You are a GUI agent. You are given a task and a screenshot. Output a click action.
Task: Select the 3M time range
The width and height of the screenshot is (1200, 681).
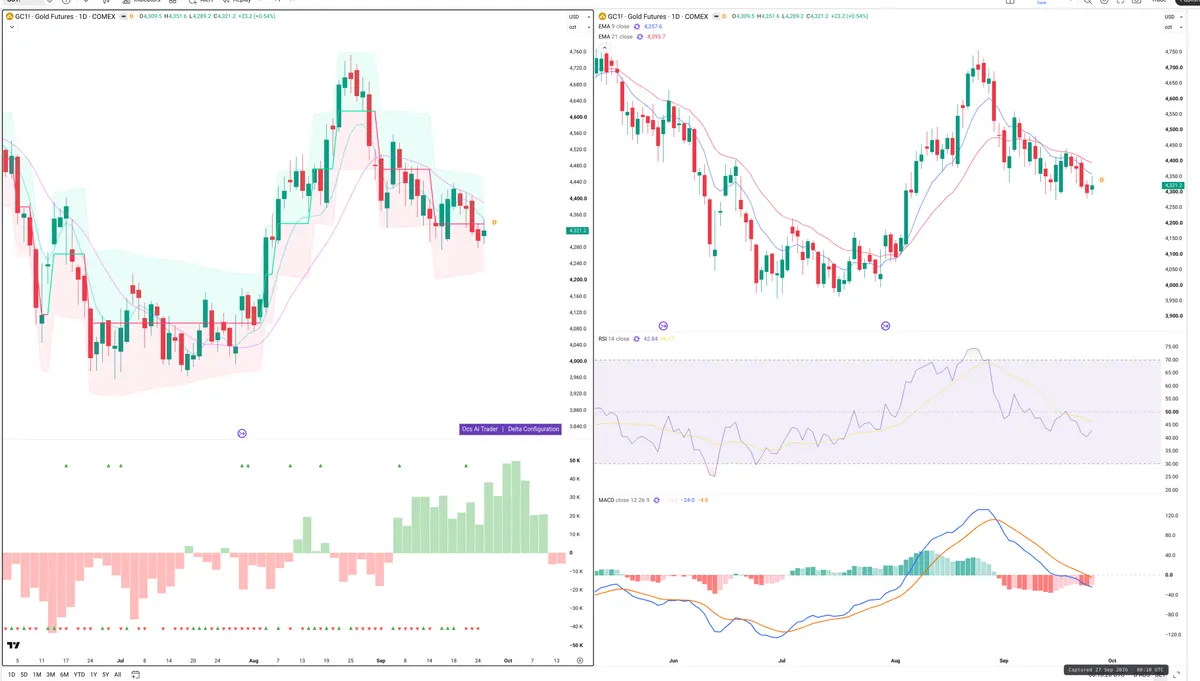(x=51, y=675)
